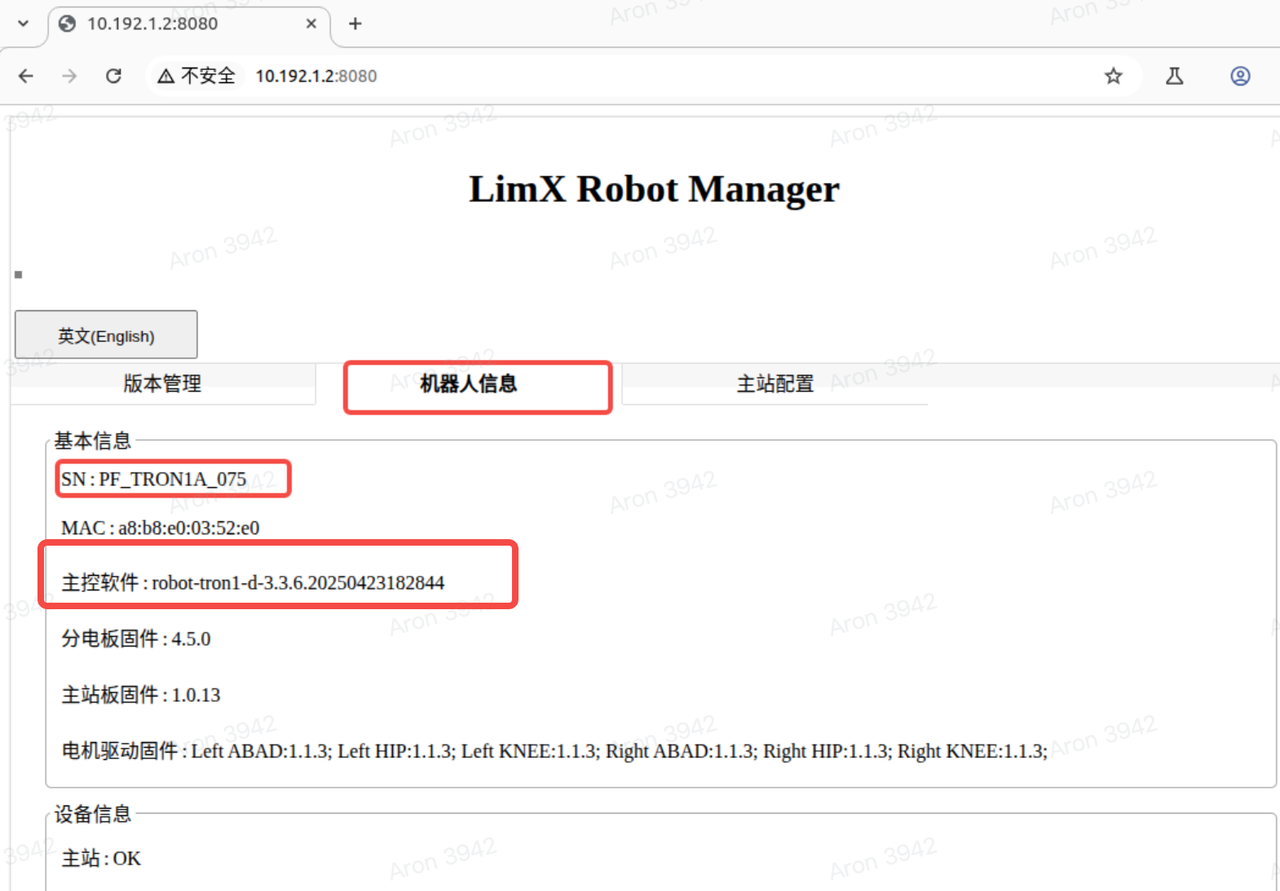Bookmark this page with the star

(x=1113, y=76)
